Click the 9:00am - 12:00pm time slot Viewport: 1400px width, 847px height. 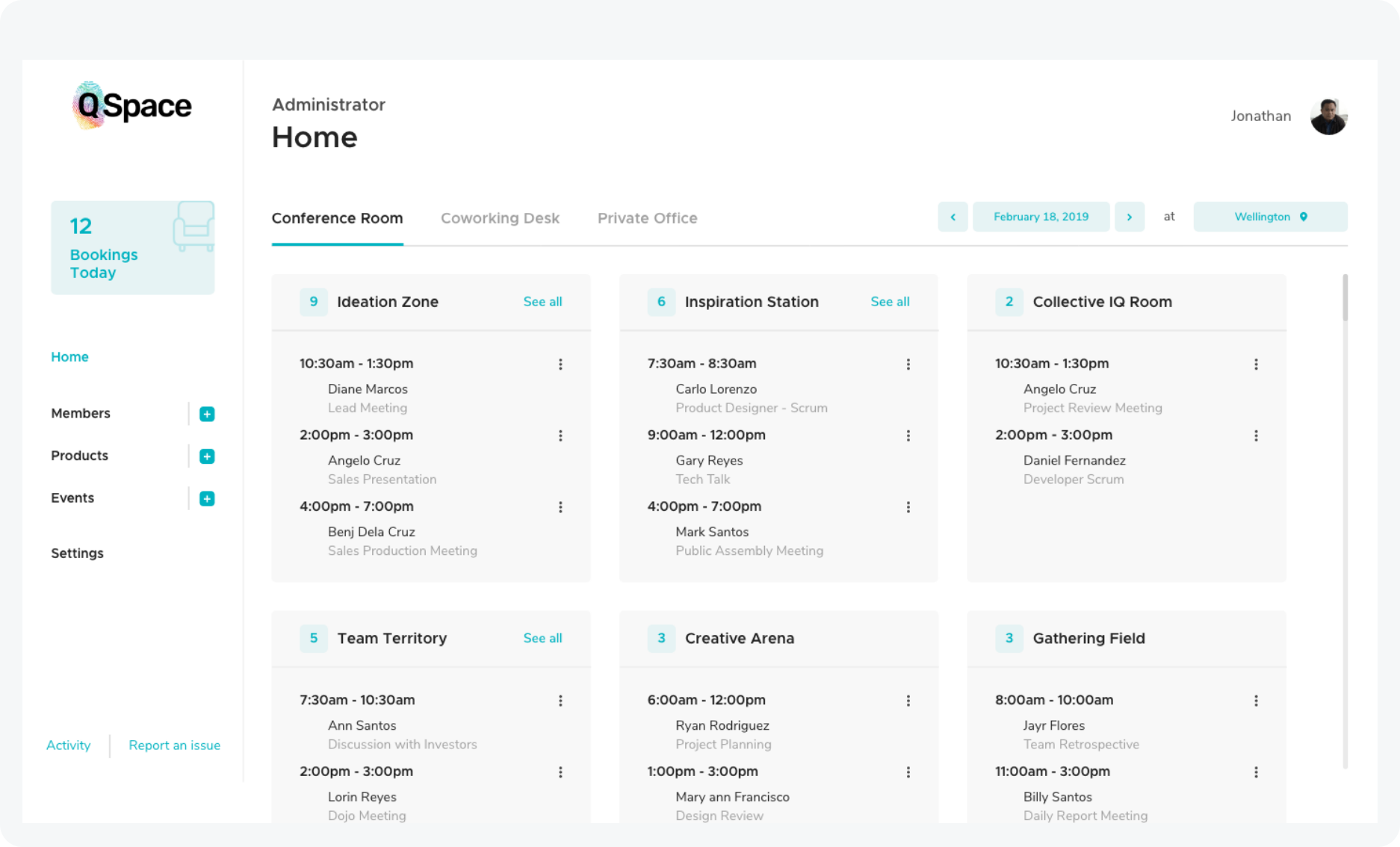click(706, 435)
